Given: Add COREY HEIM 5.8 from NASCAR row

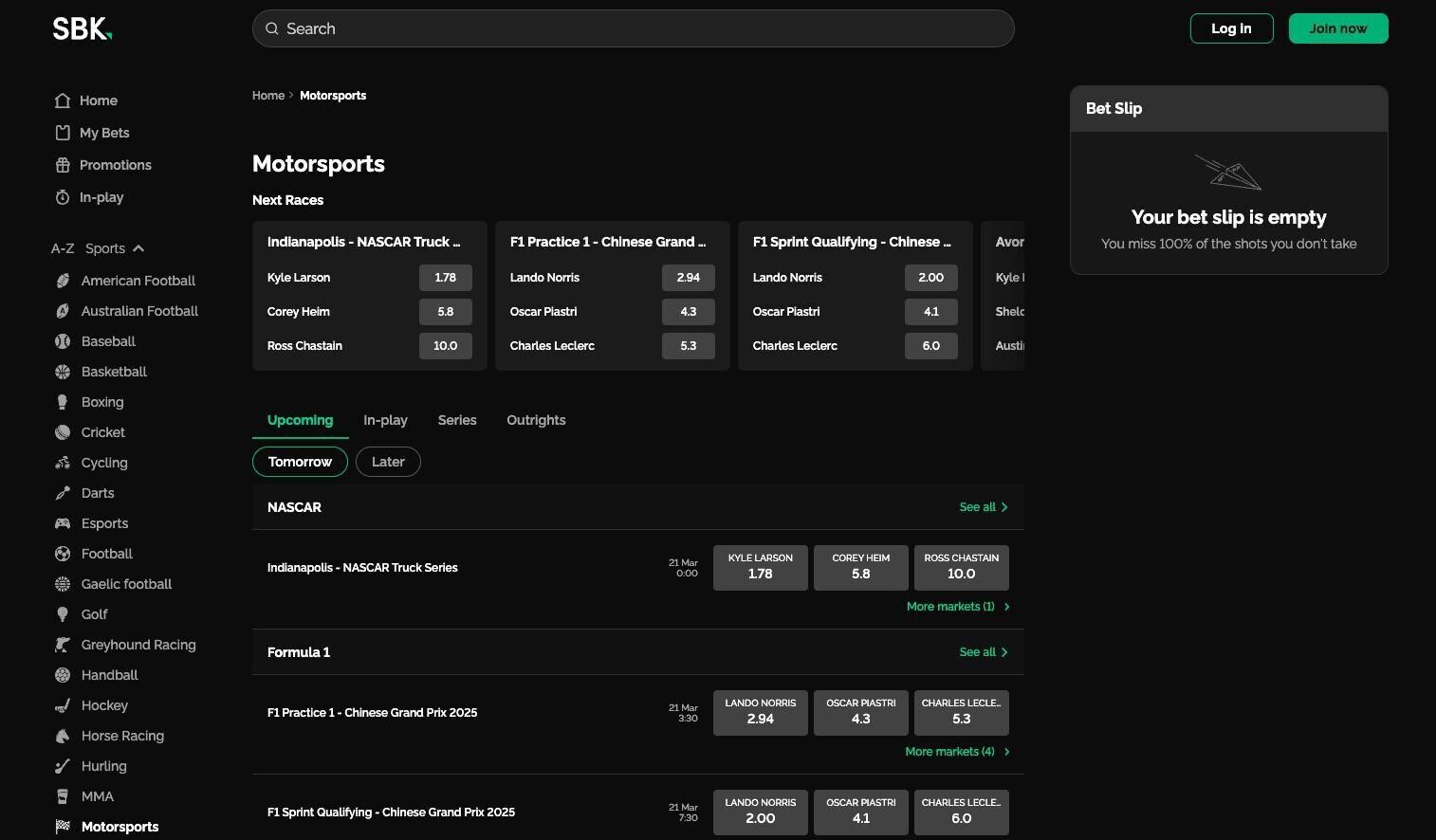Looking at the screenshot, I should click(861, 568).
